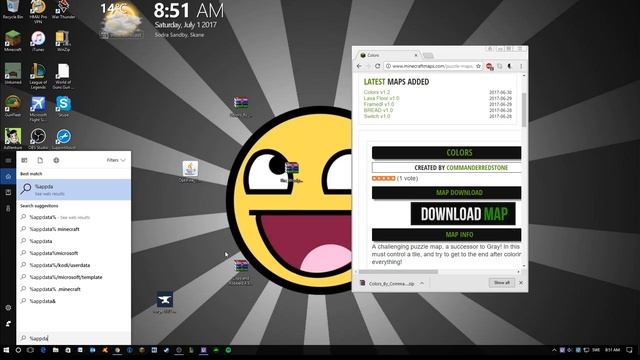
Task: Close the Colors tab in Chrome
Action: 416,55
